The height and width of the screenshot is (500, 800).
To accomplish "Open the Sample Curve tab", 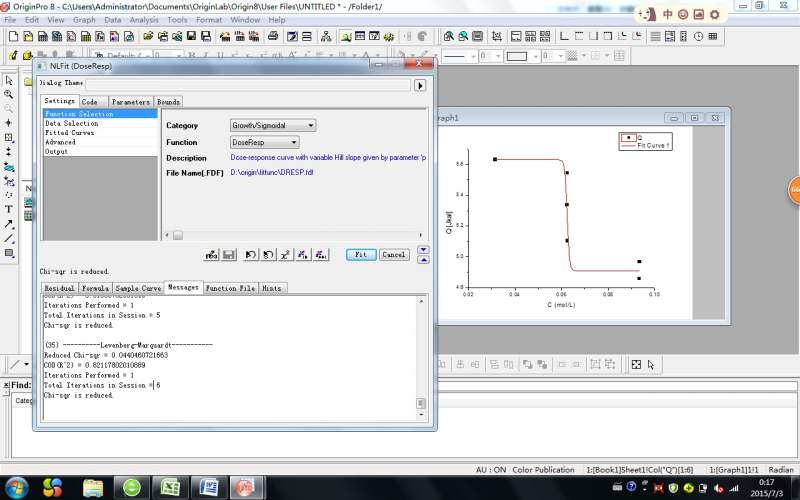I will click(x=138, y=288).
